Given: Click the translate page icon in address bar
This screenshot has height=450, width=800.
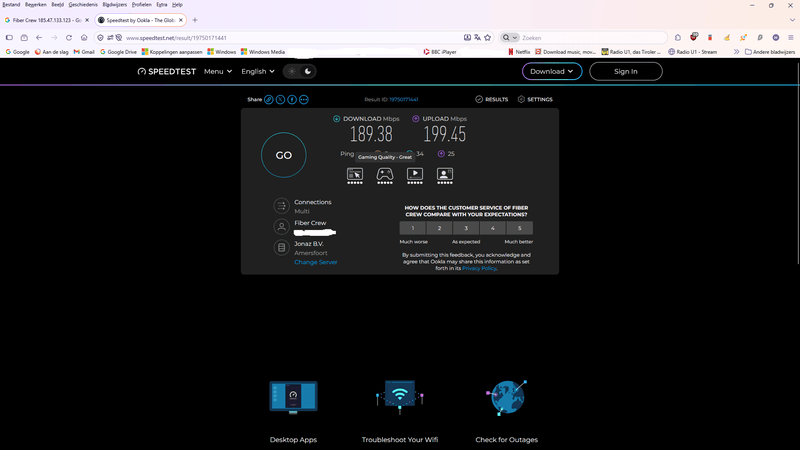Looking at the screenshot, I should [x=477, y=38].
